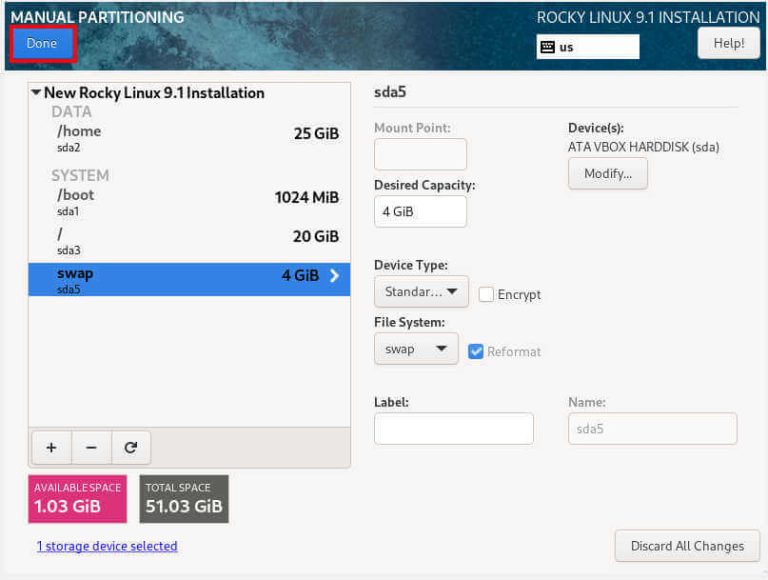Open the Device Type dropdown
Screen dimensions: 768x580
coord(420,292)
